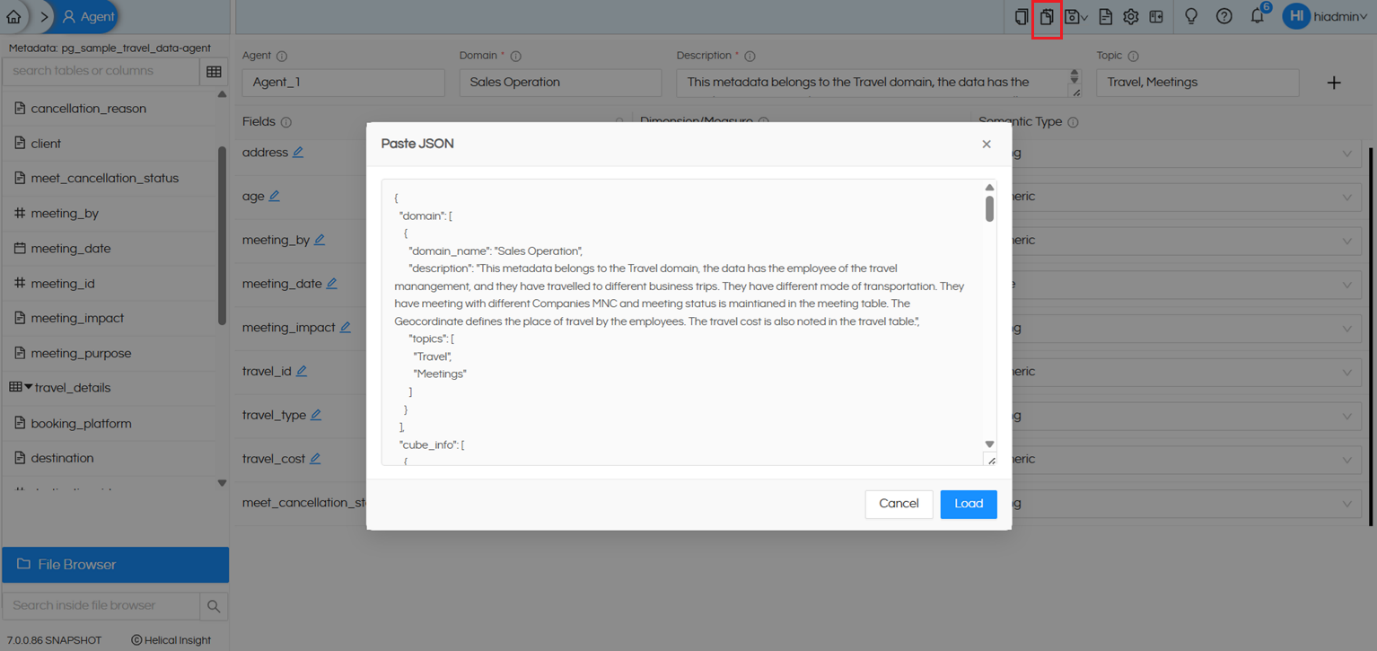The height and width of the screenshot is (651, 1377).
Task: Open the help question mark icon
Action: click(1224, 17)
